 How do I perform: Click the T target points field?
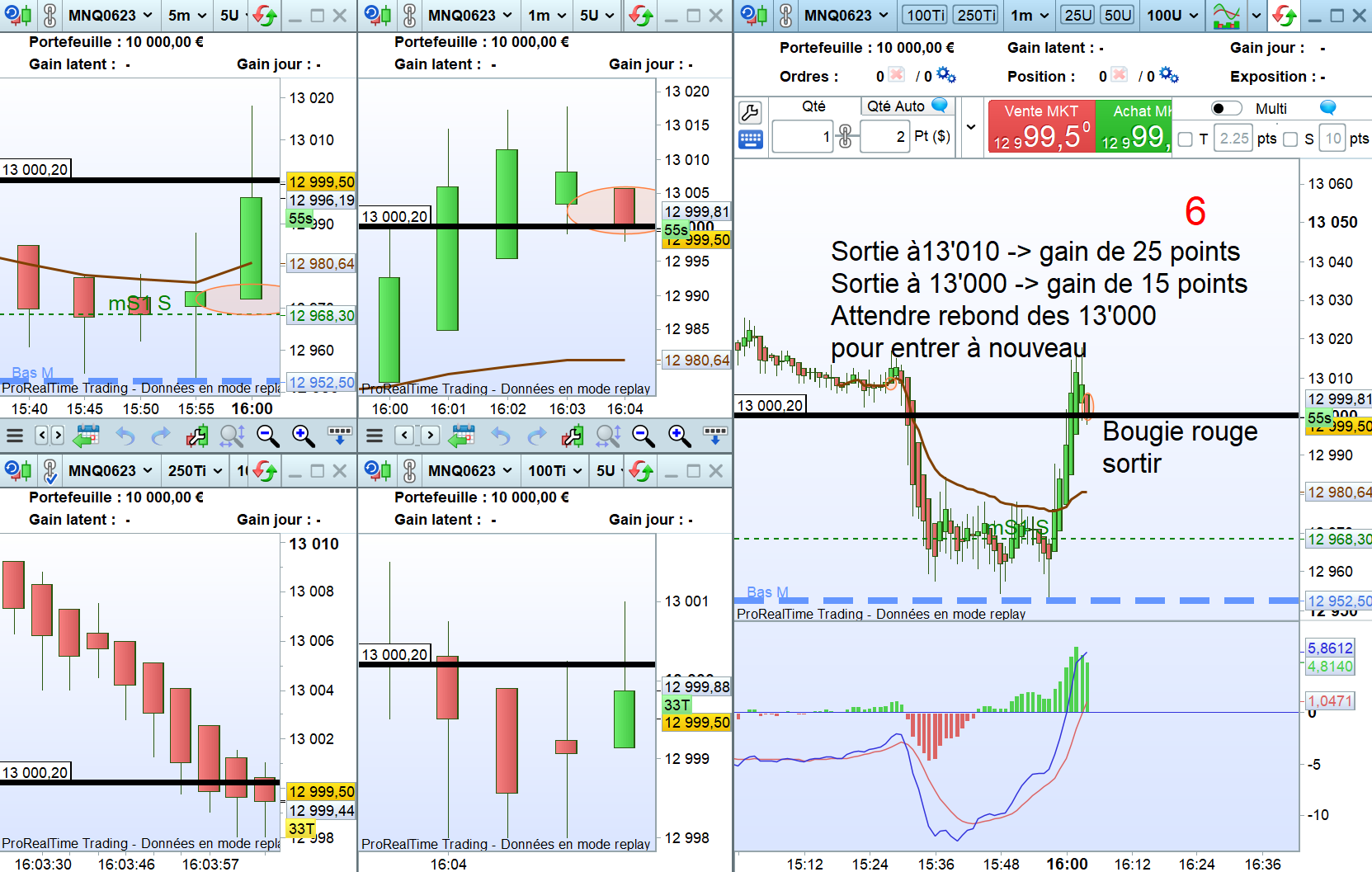coord(1234,139)
